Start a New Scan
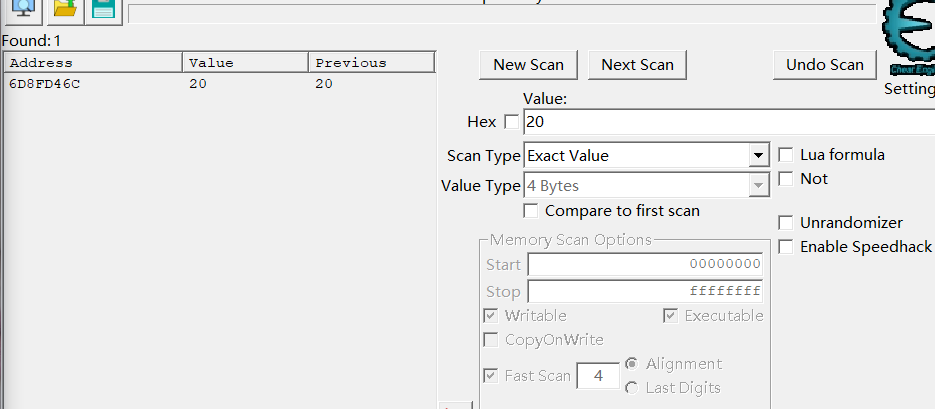935x409 pixels. tap(528, 65)
